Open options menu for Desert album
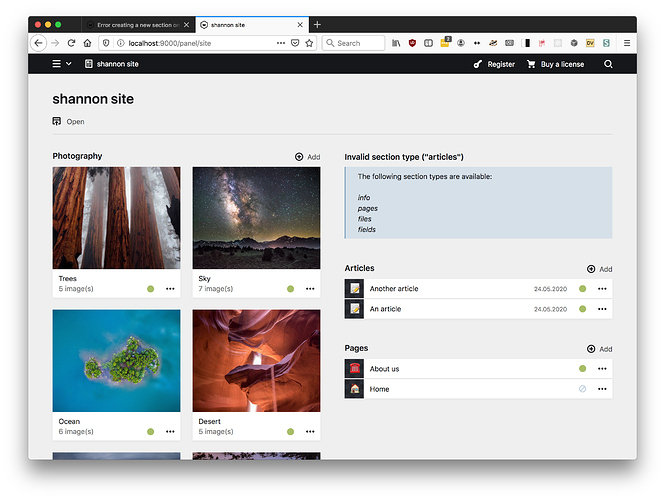The image size is (665, 500). pyautogui.click(x=310, y=432)
